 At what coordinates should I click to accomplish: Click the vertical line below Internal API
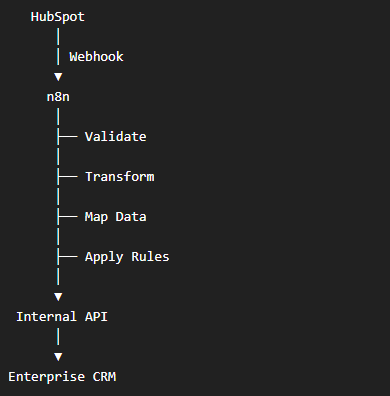(58, 337)
